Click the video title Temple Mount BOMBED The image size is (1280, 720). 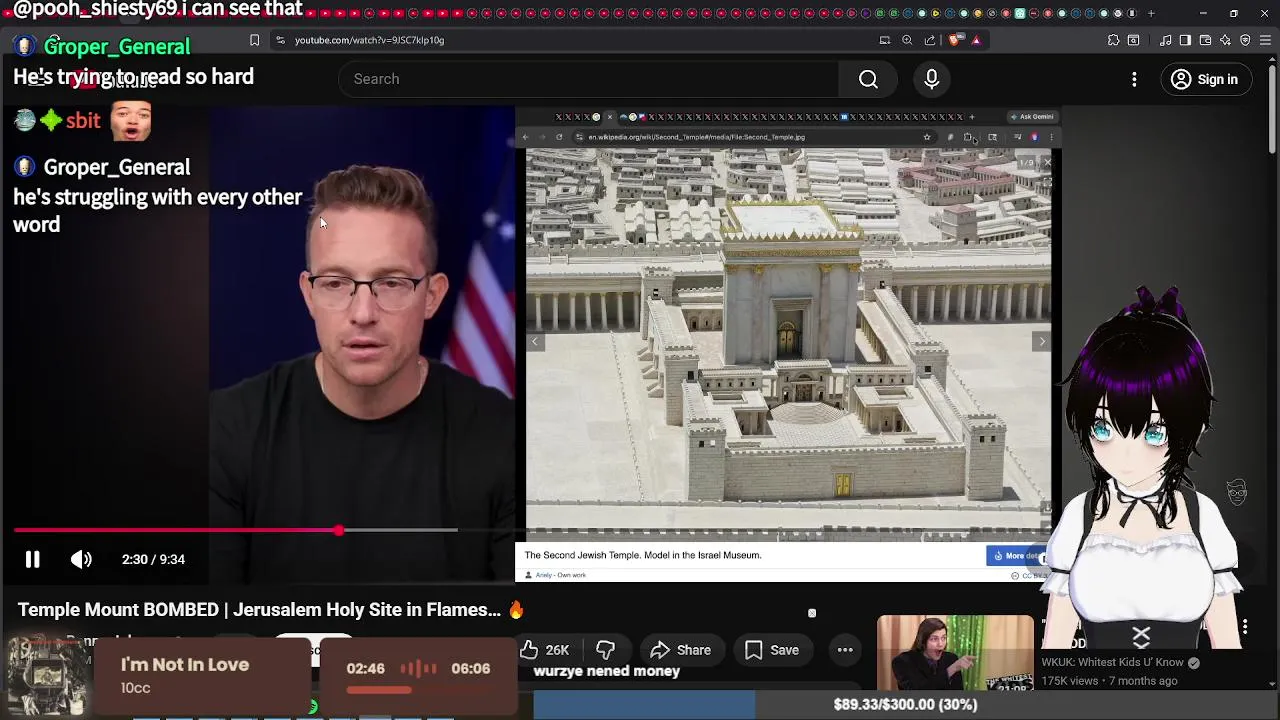(270, 609)
